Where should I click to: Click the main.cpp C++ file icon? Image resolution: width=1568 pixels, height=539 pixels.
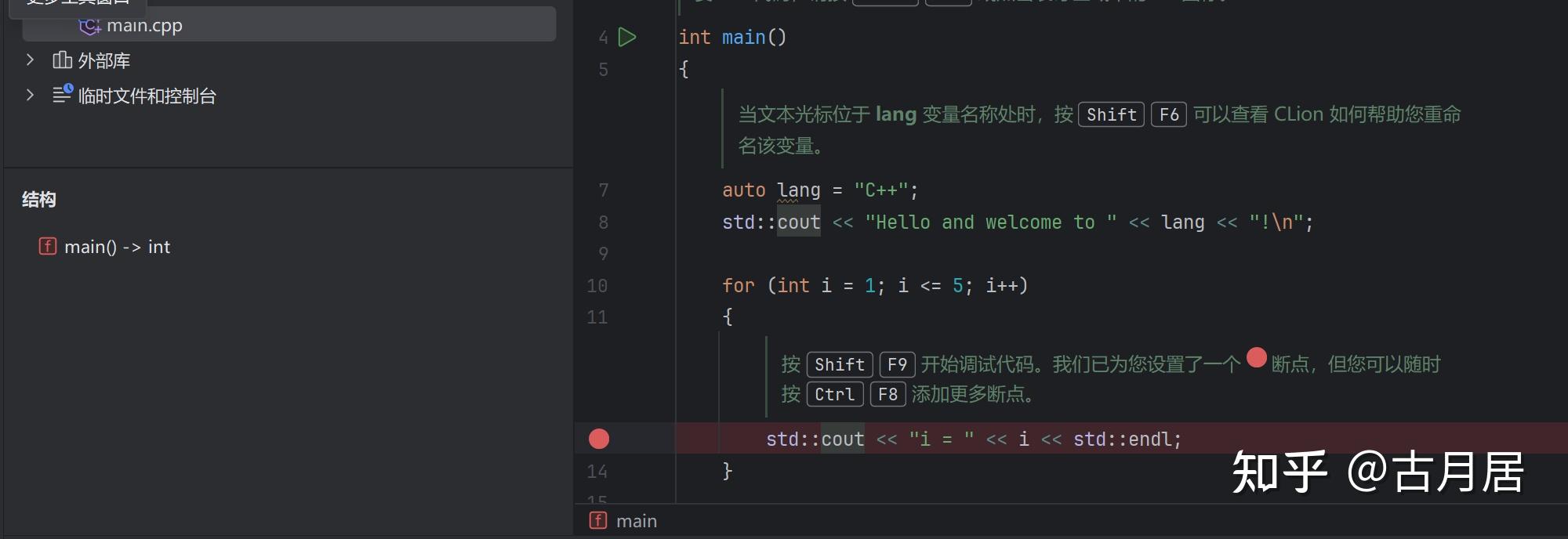click(x=89, y=26)
